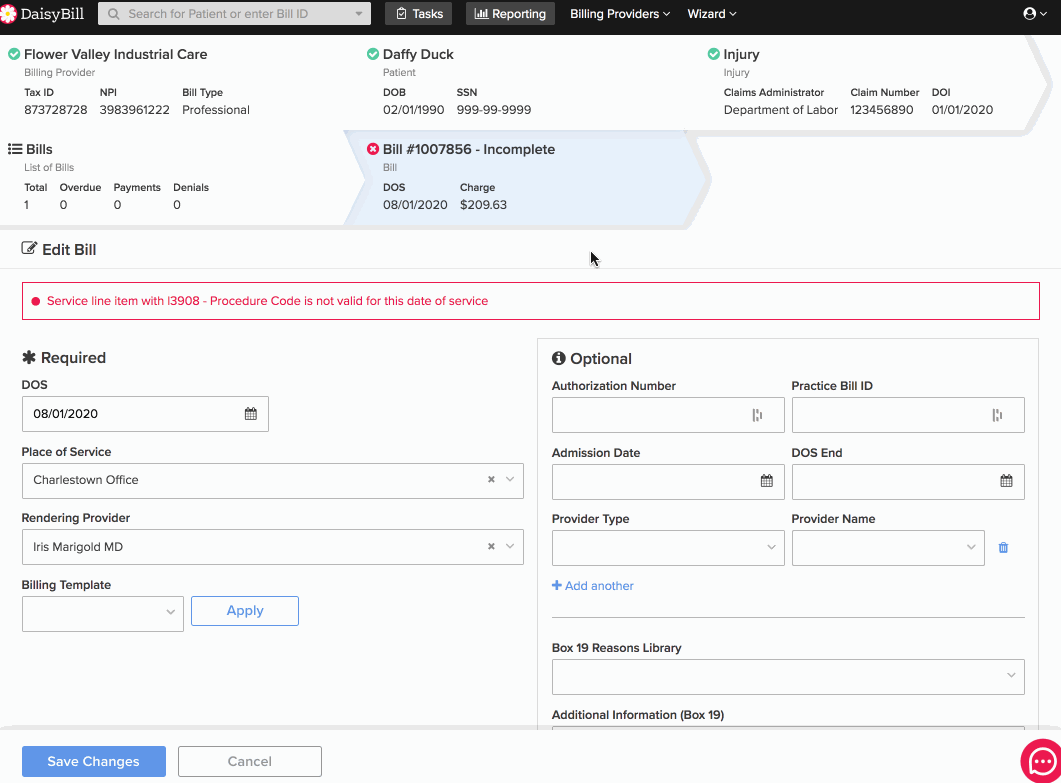The image size is (1061, 783).
Task: Click the green check beside Daffy Duck
Action: pyautogui.click(x=373, y=54)
